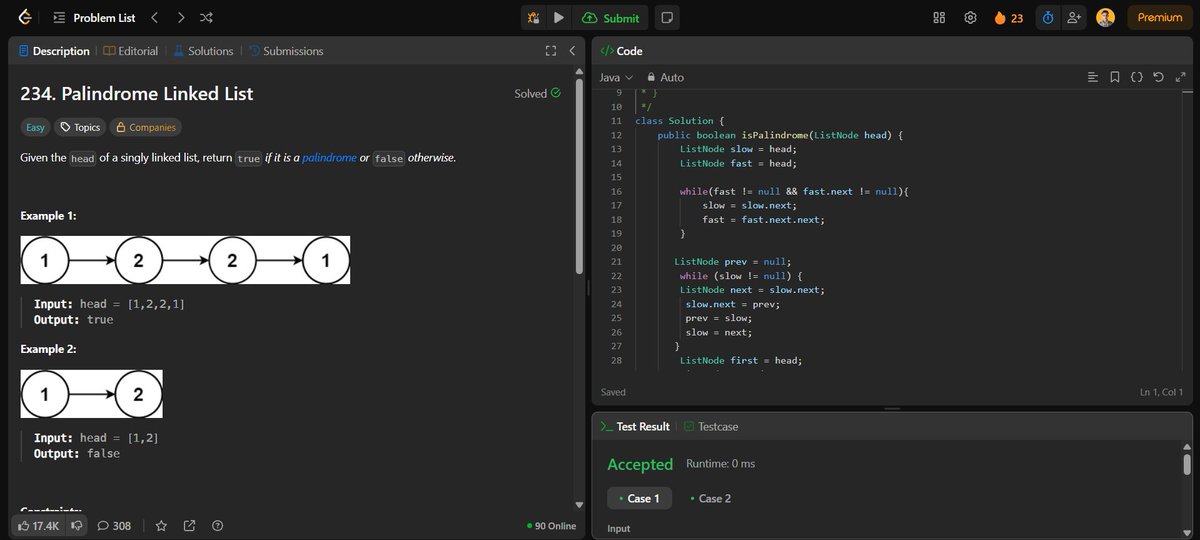
Task: Switch to the Testcase tab
Action: click(711, 426)
